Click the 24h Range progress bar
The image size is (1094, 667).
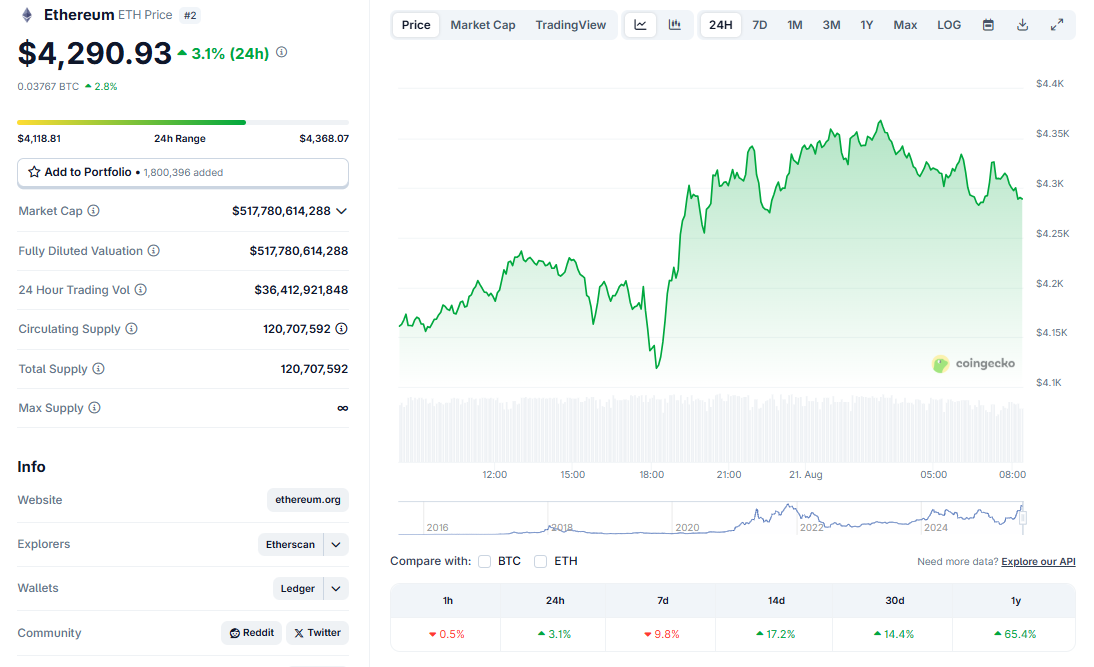coord(183,122)
